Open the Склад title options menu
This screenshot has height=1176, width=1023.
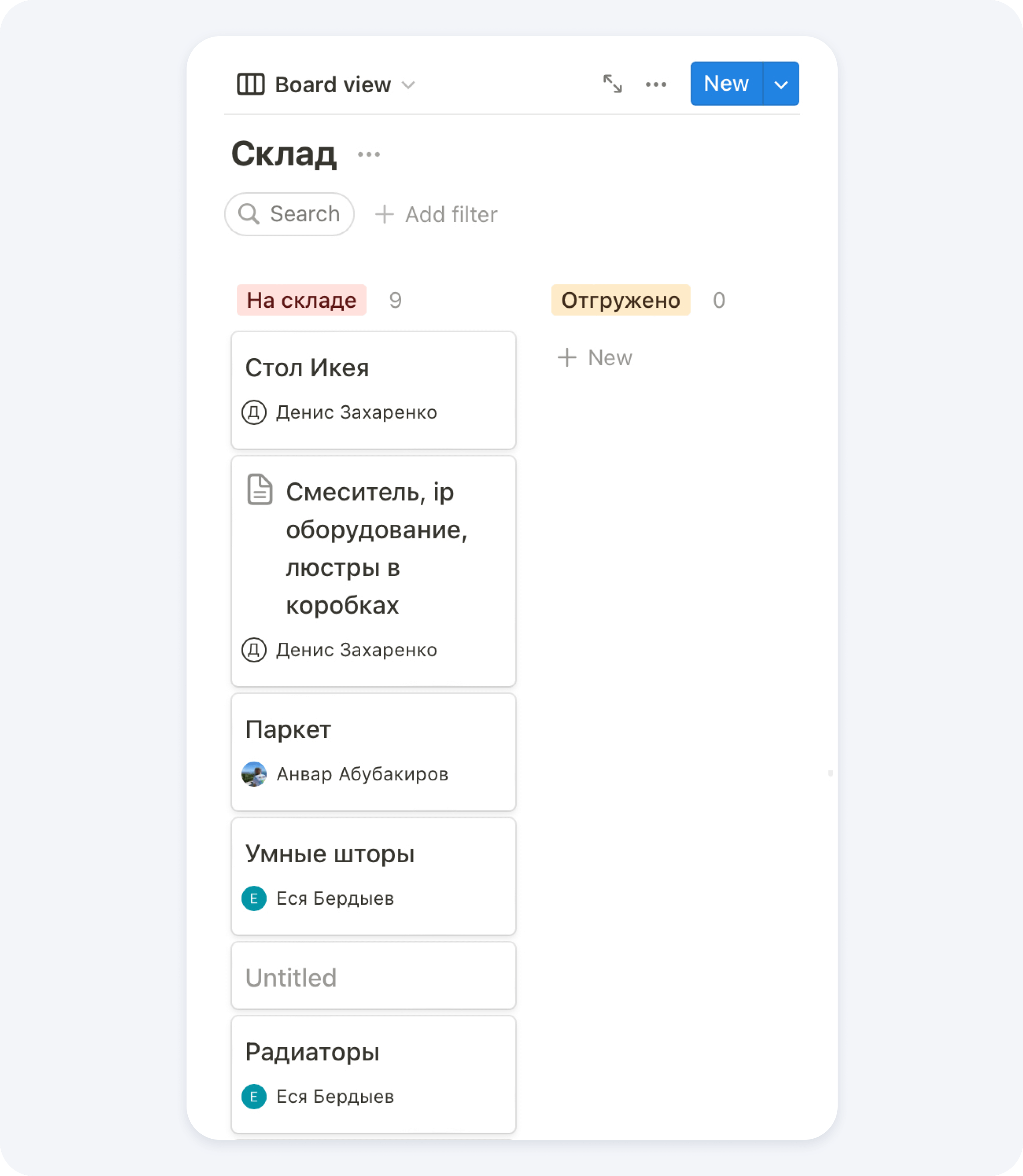369,154
